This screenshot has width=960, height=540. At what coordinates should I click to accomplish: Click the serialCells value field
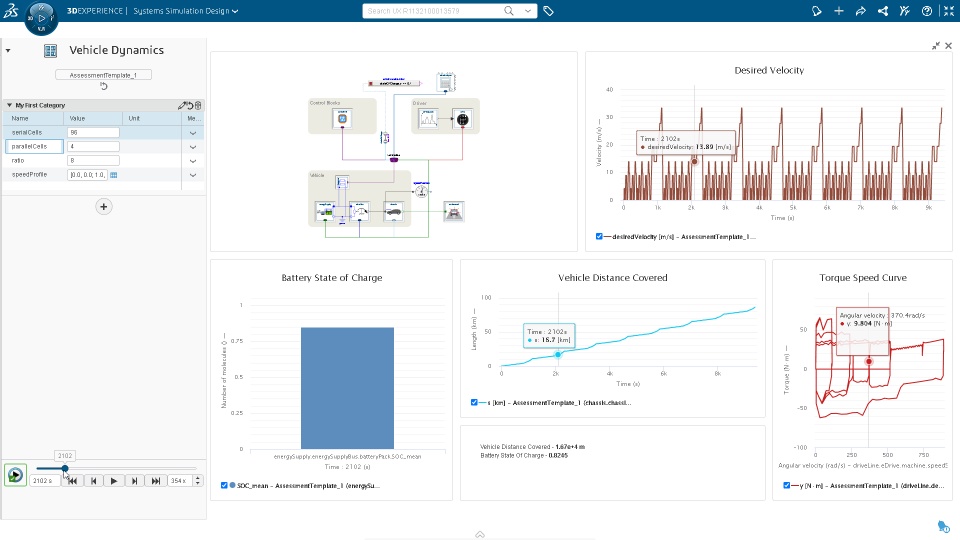[93, 132]
